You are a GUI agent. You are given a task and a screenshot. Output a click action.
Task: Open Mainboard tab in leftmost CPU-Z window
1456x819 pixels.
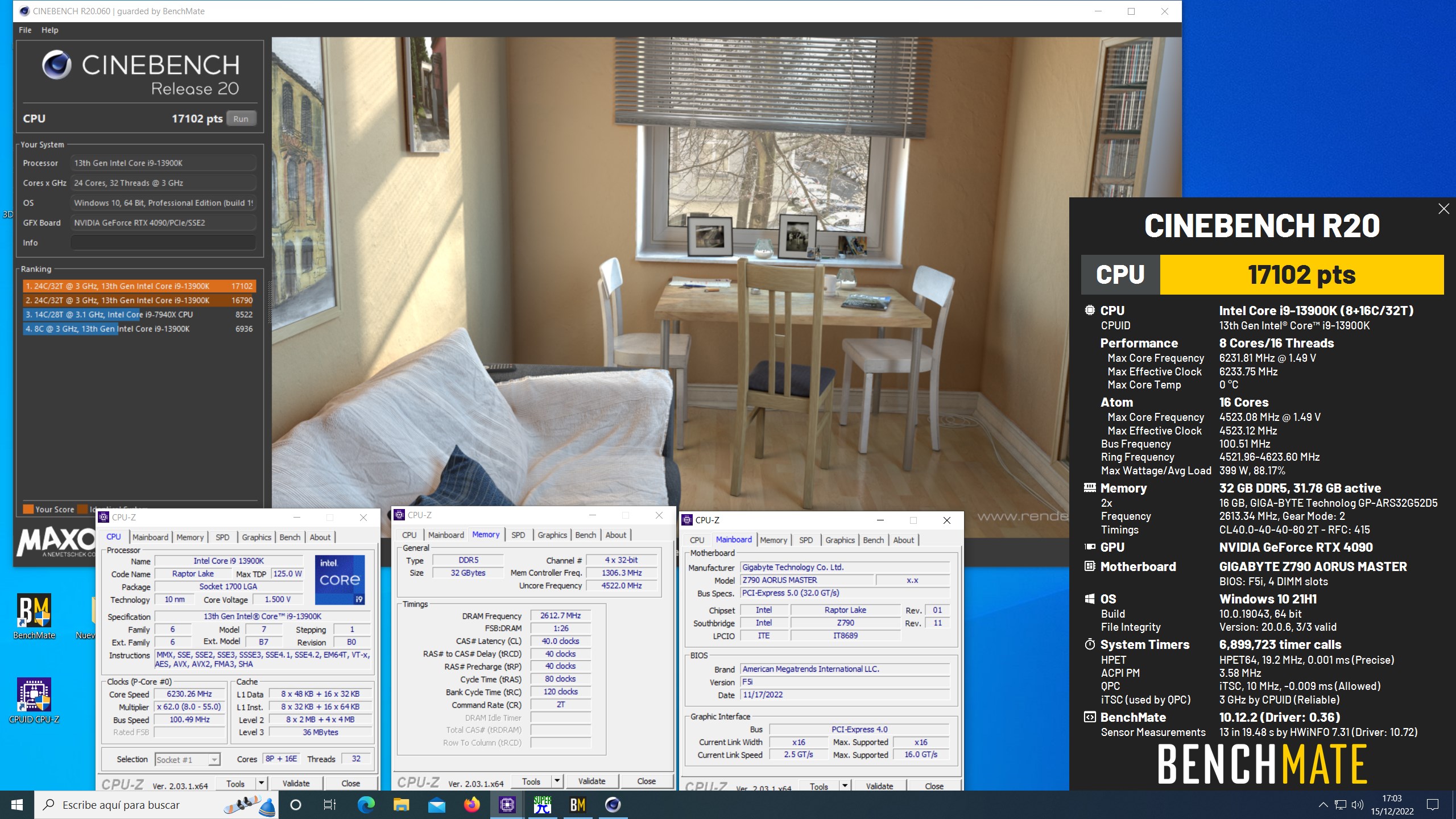(x=150, y=537)
